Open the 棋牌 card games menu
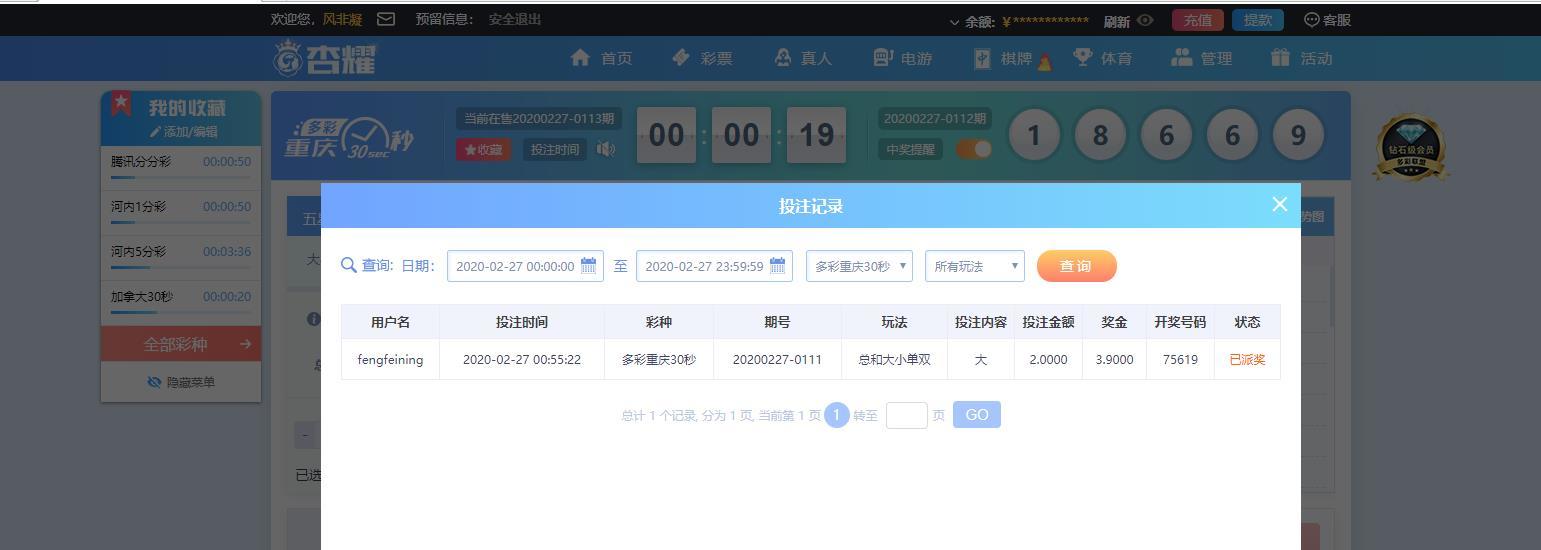This screenshot has height=550, width=1541. tap(1012, 59)
